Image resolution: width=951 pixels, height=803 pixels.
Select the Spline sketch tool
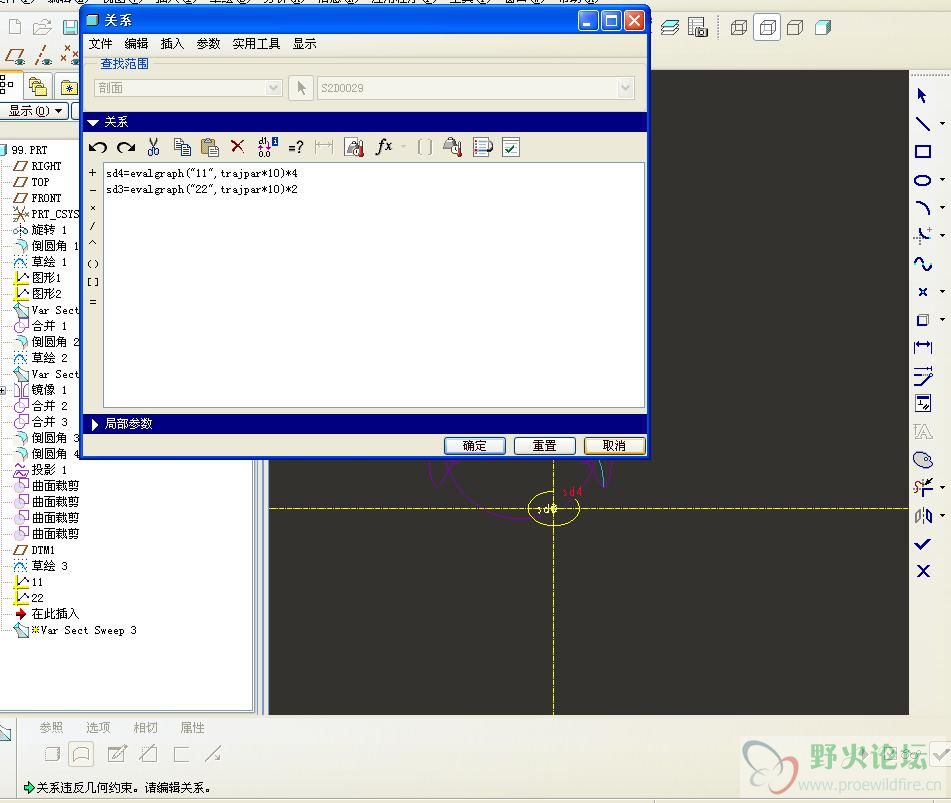(x=922, y=264)
